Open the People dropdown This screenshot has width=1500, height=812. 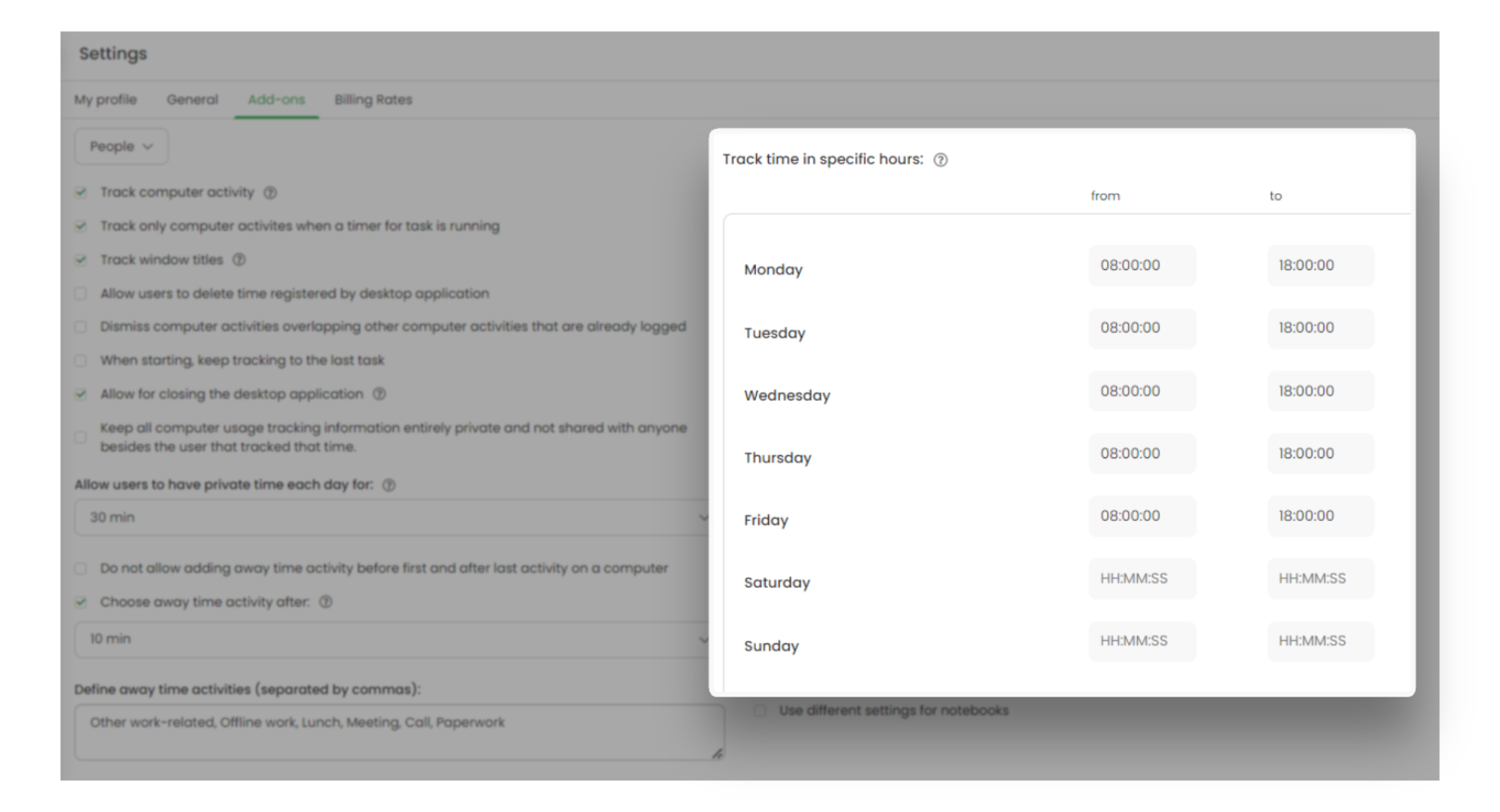click(x=121, y=146)
